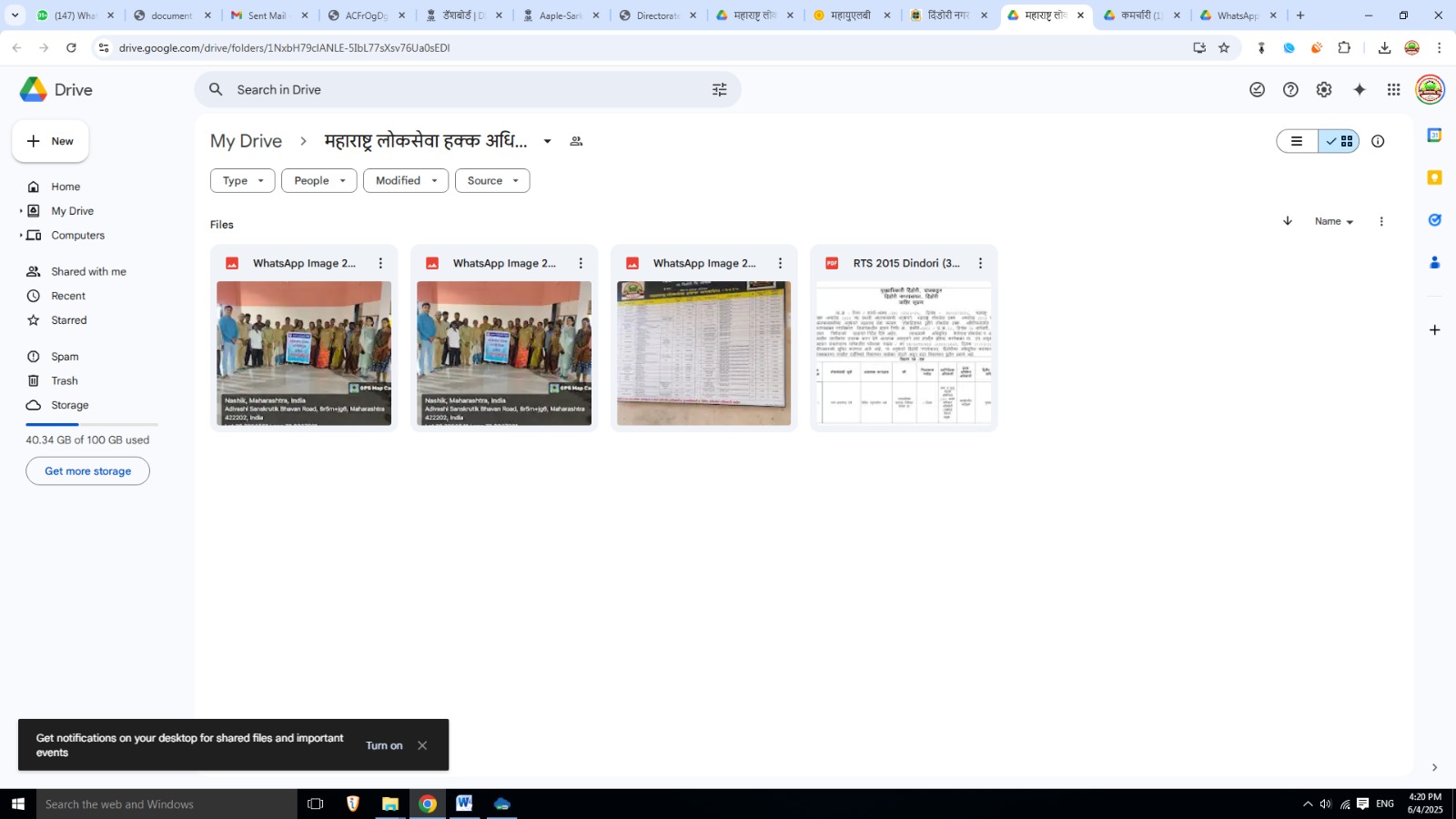Launch the Gemini sparkle assistant
1456x819 pixels.
pos(1360,89)
